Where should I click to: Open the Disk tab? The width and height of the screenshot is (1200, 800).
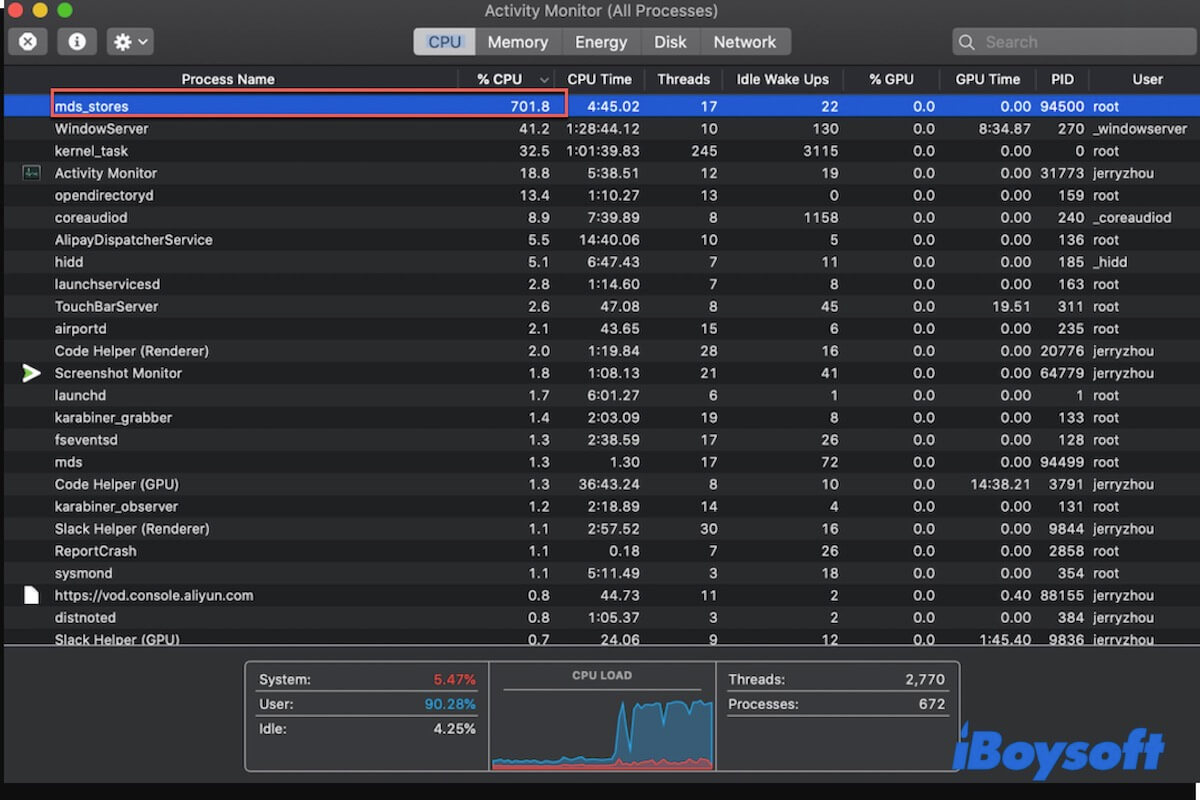pos(670,42)
